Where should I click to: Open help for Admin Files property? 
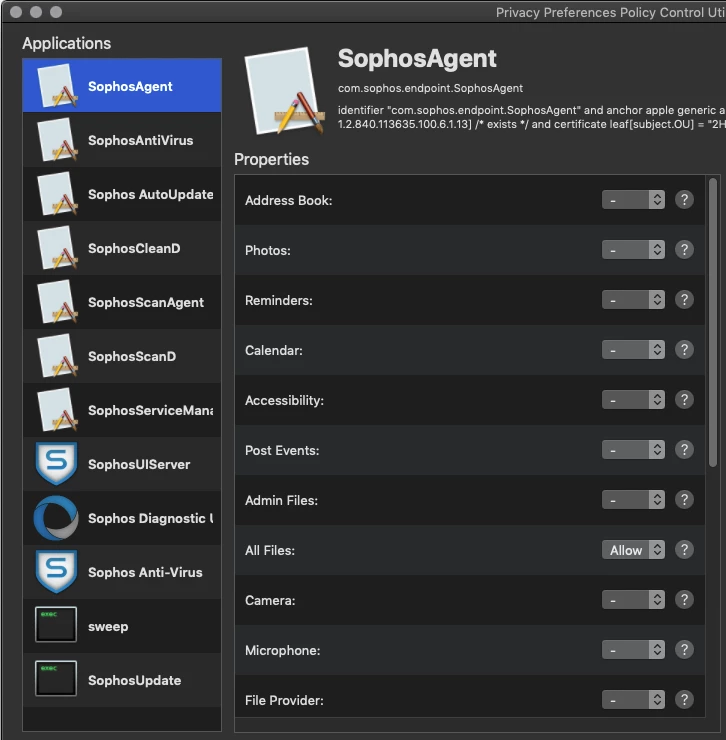pos(684,500)
